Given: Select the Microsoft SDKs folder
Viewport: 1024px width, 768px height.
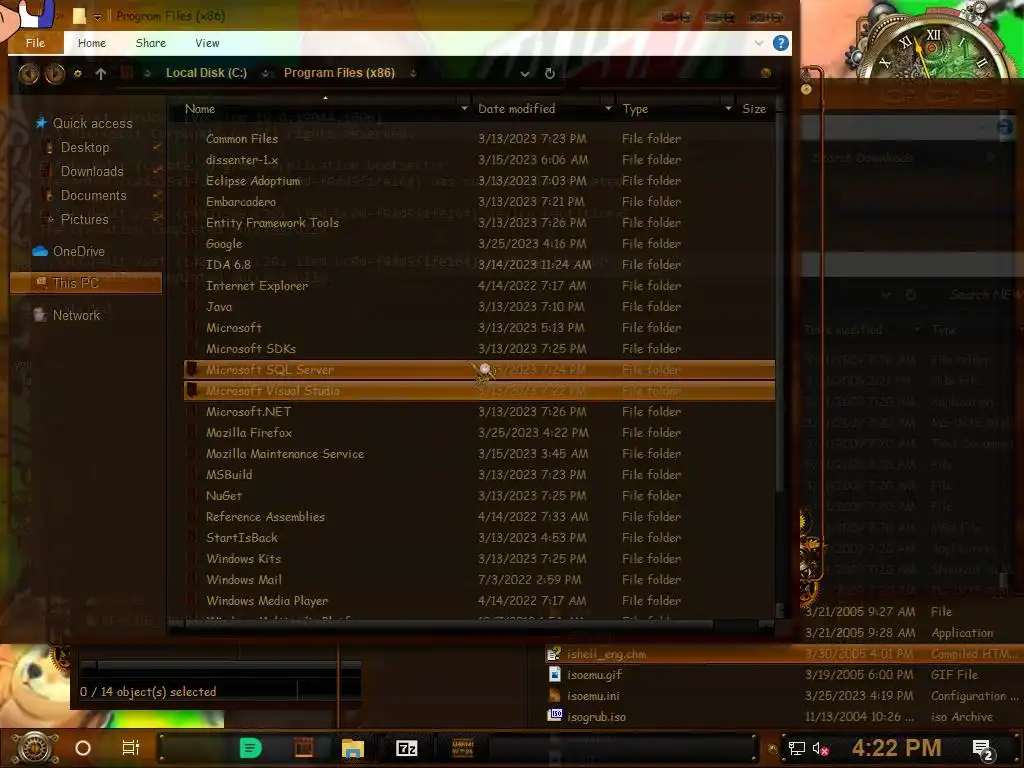Looking at the screenshot, I should 479,349.
